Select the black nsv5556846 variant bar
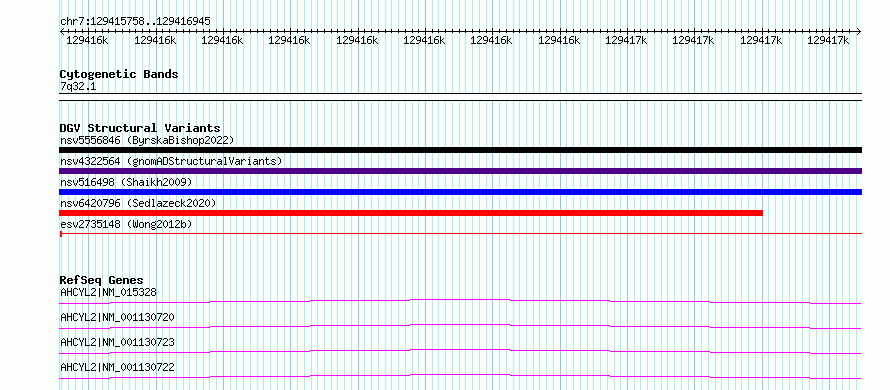This screenshot has height=390, width=890. (x=460, y=150)
